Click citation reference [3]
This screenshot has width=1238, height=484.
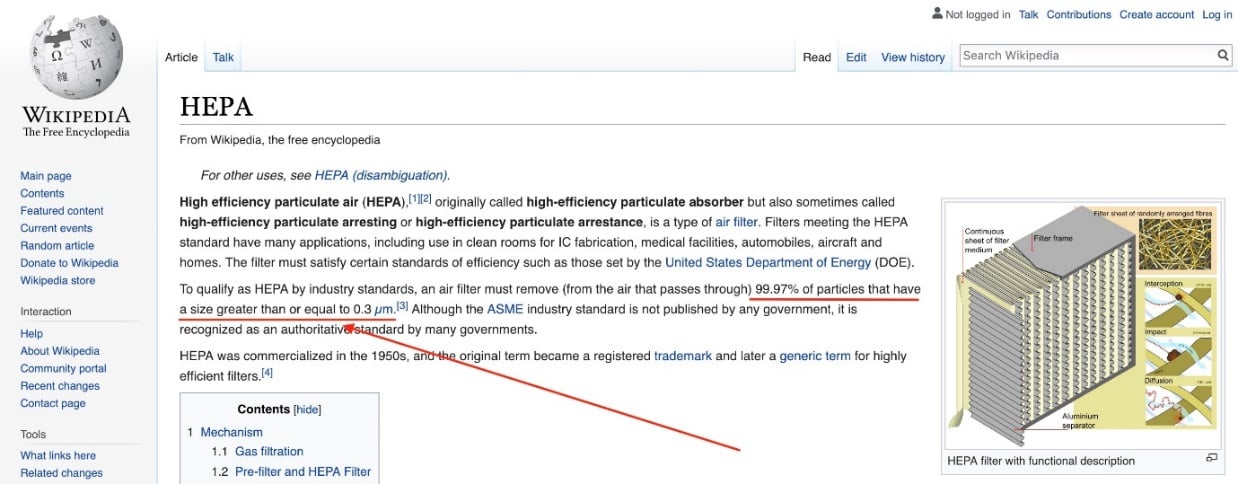(x=402, y=306)
